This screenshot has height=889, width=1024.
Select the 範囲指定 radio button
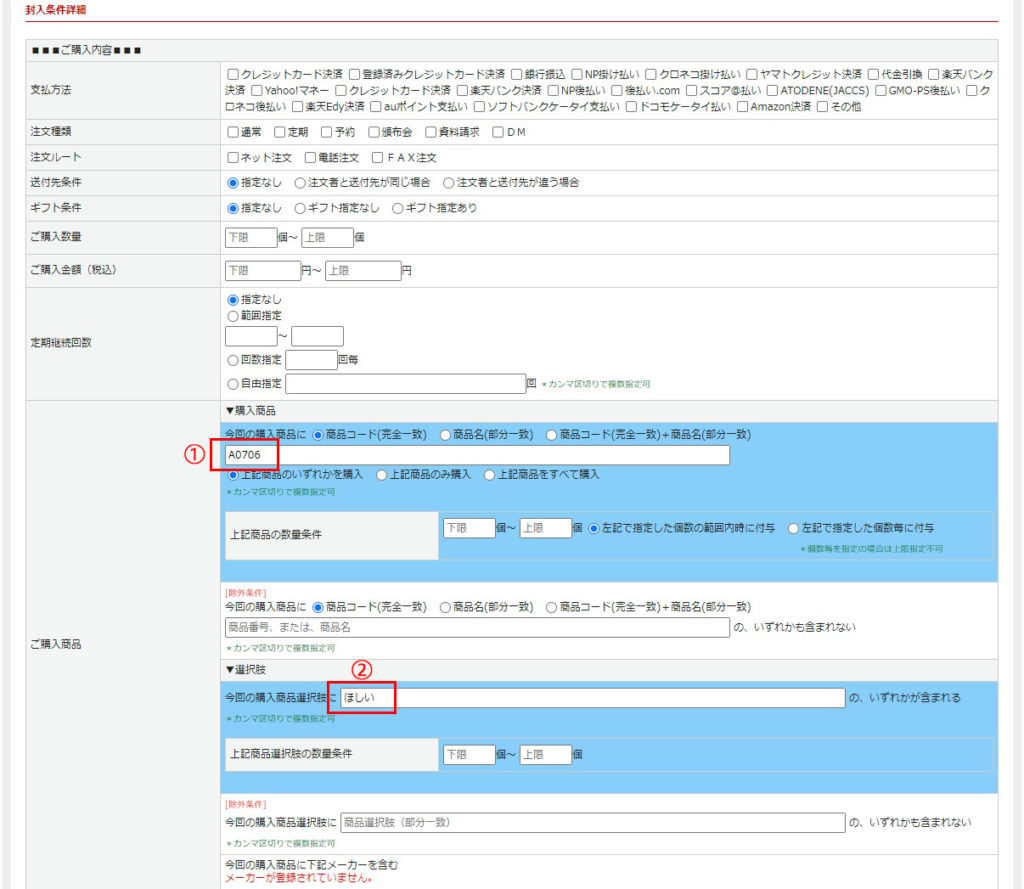coord(233,316)
